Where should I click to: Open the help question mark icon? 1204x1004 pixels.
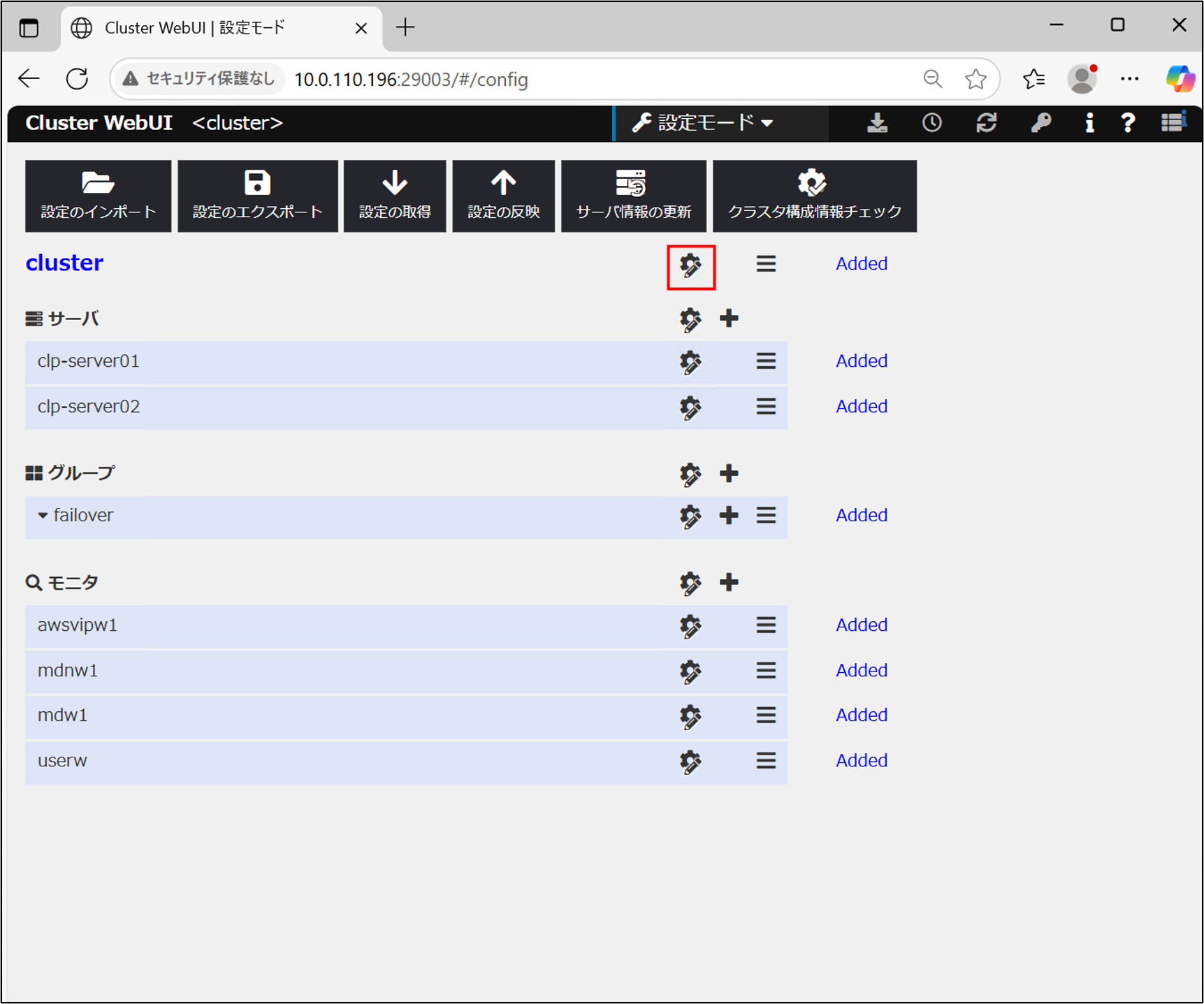click(1127, 124)
